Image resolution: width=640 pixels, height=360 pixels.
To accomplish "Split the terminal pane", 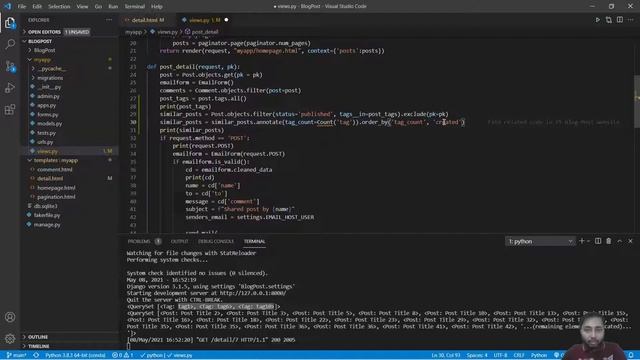I will tap(598, 241).
